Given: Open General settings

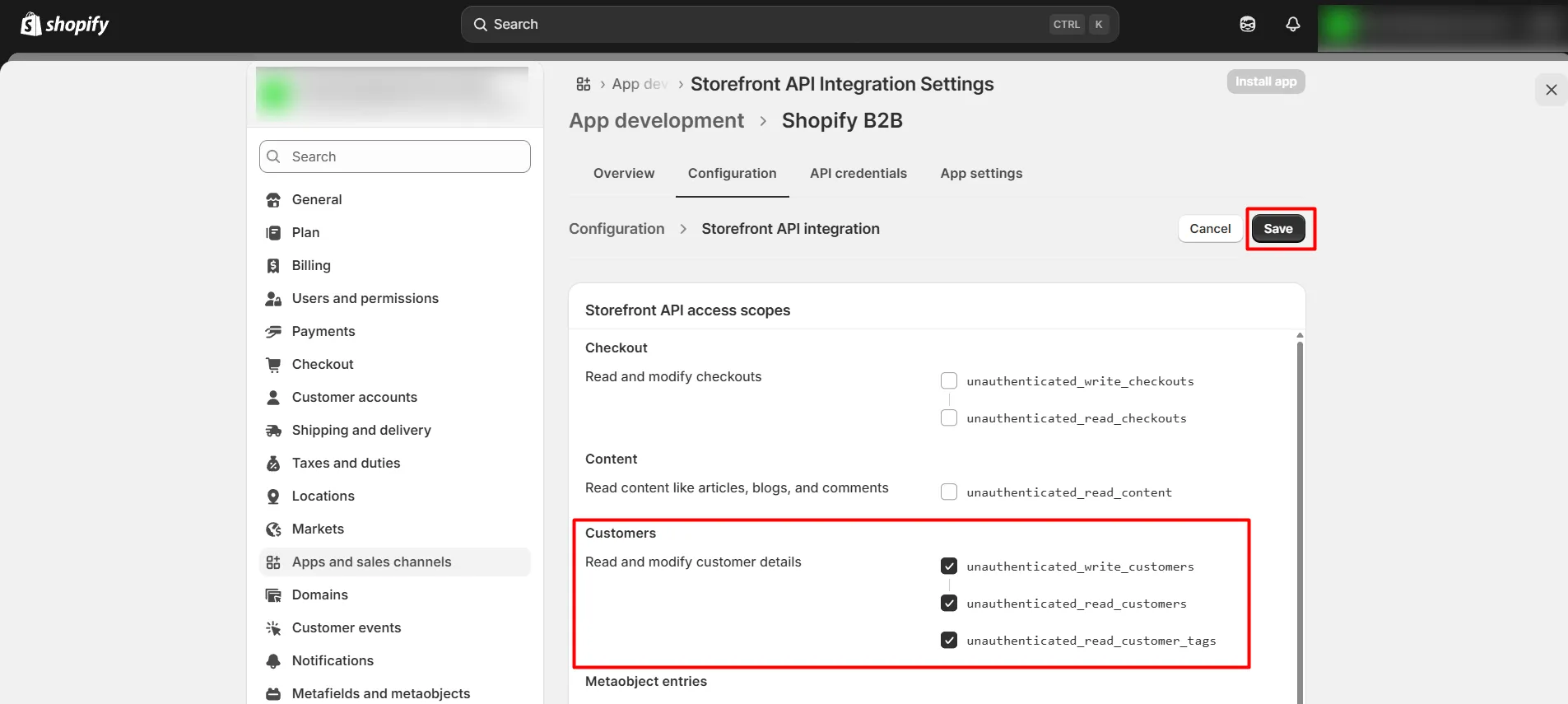Looking at the screenshot, I should pyautogui.click(x=395, y=200).
